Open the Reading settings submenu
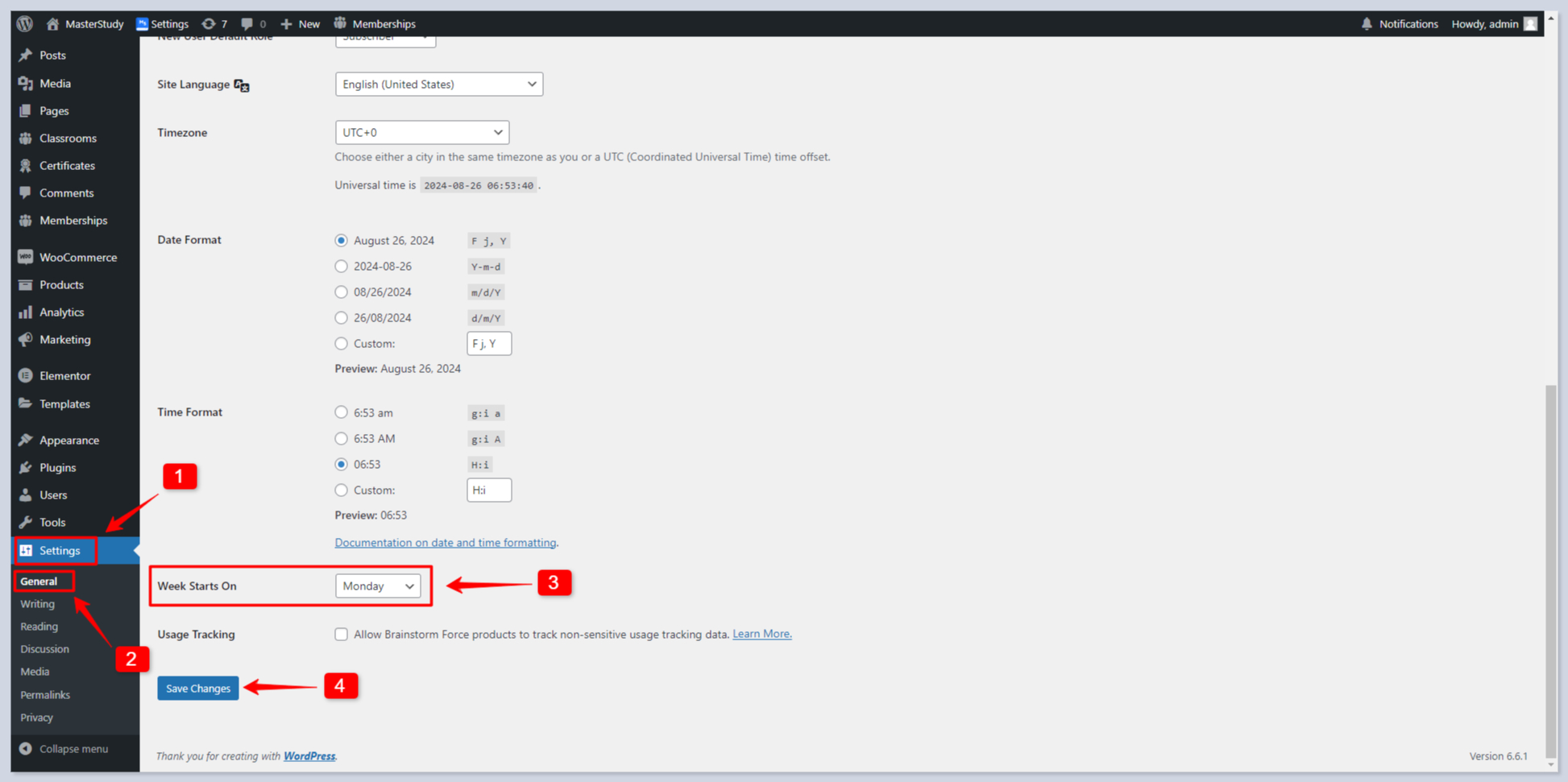Screen dimensions: 1568x782 pos(39,626)
